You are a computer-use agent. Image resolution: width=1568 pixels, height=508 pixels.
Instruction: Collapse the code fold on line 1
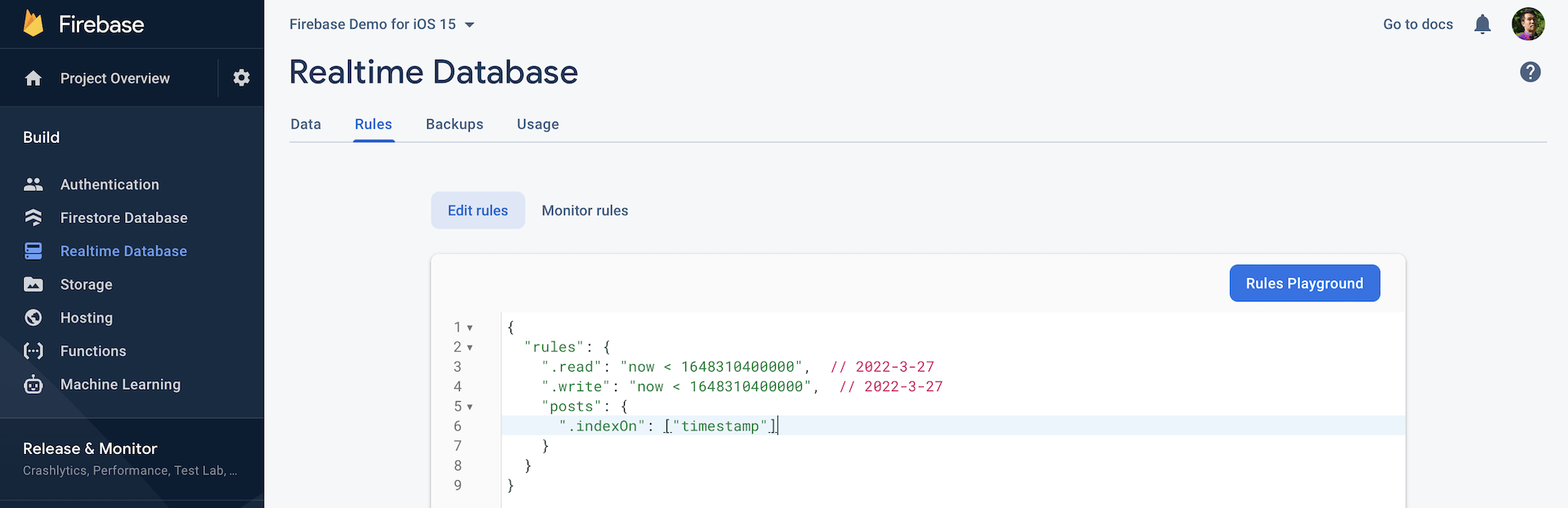[x=470, y=328]
